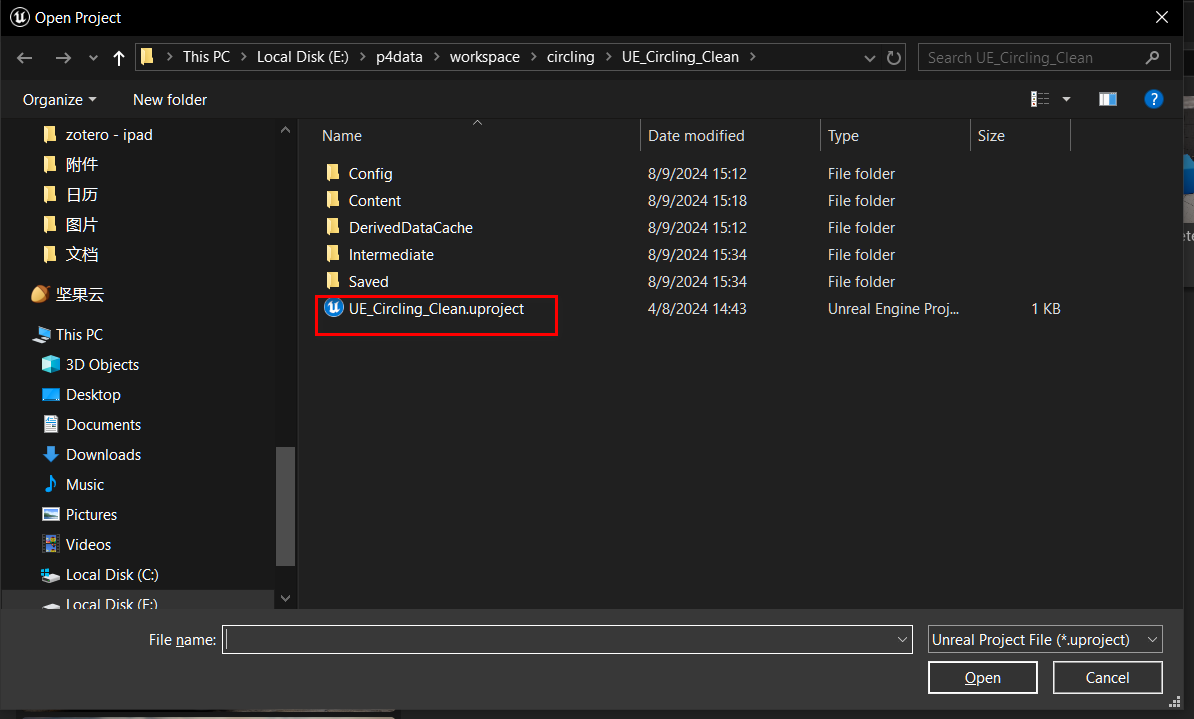Sort by Size column header

991,136
